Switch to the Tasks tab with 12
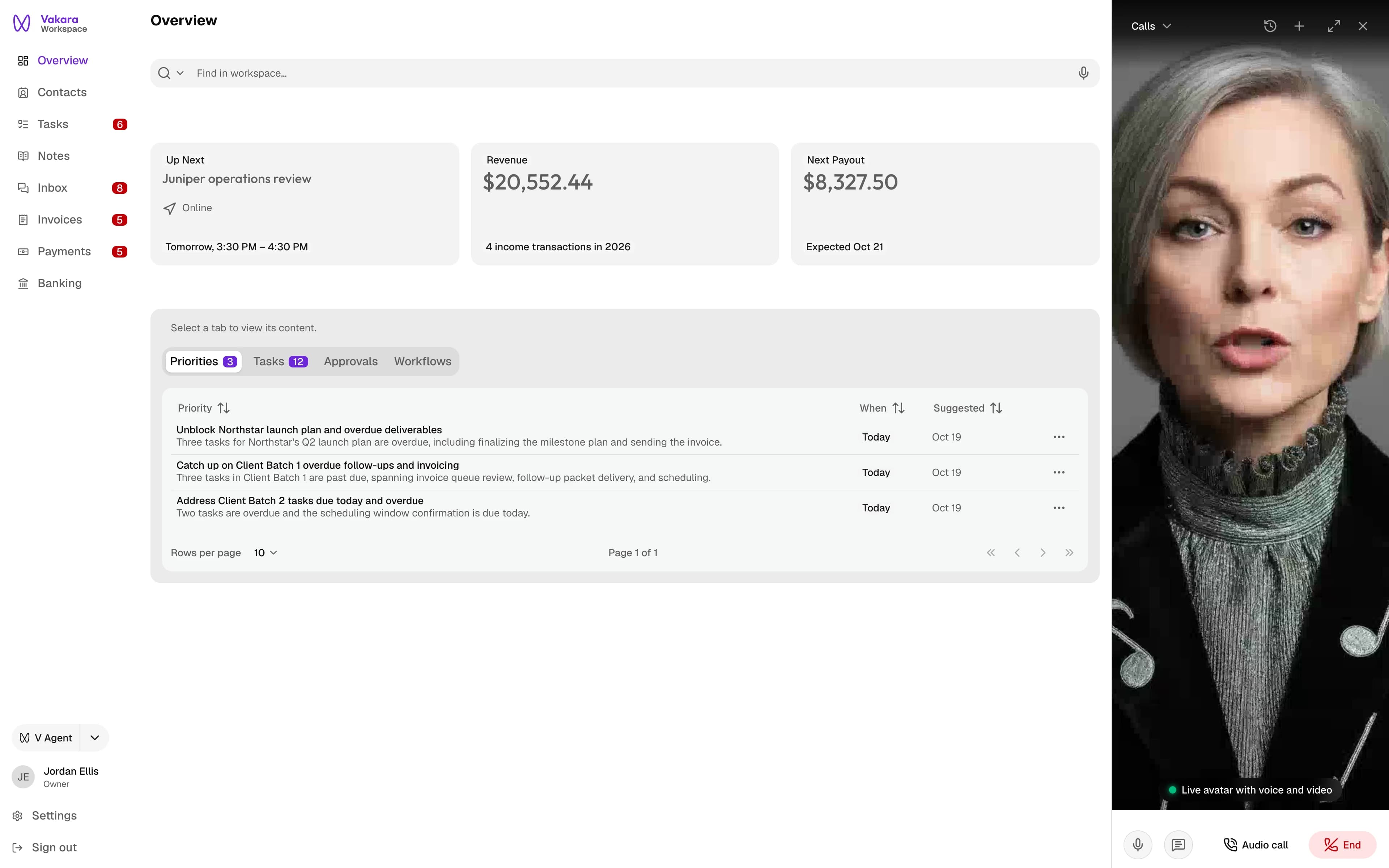This screenshot has height=868, width=1389. click(x=281, y=362)
